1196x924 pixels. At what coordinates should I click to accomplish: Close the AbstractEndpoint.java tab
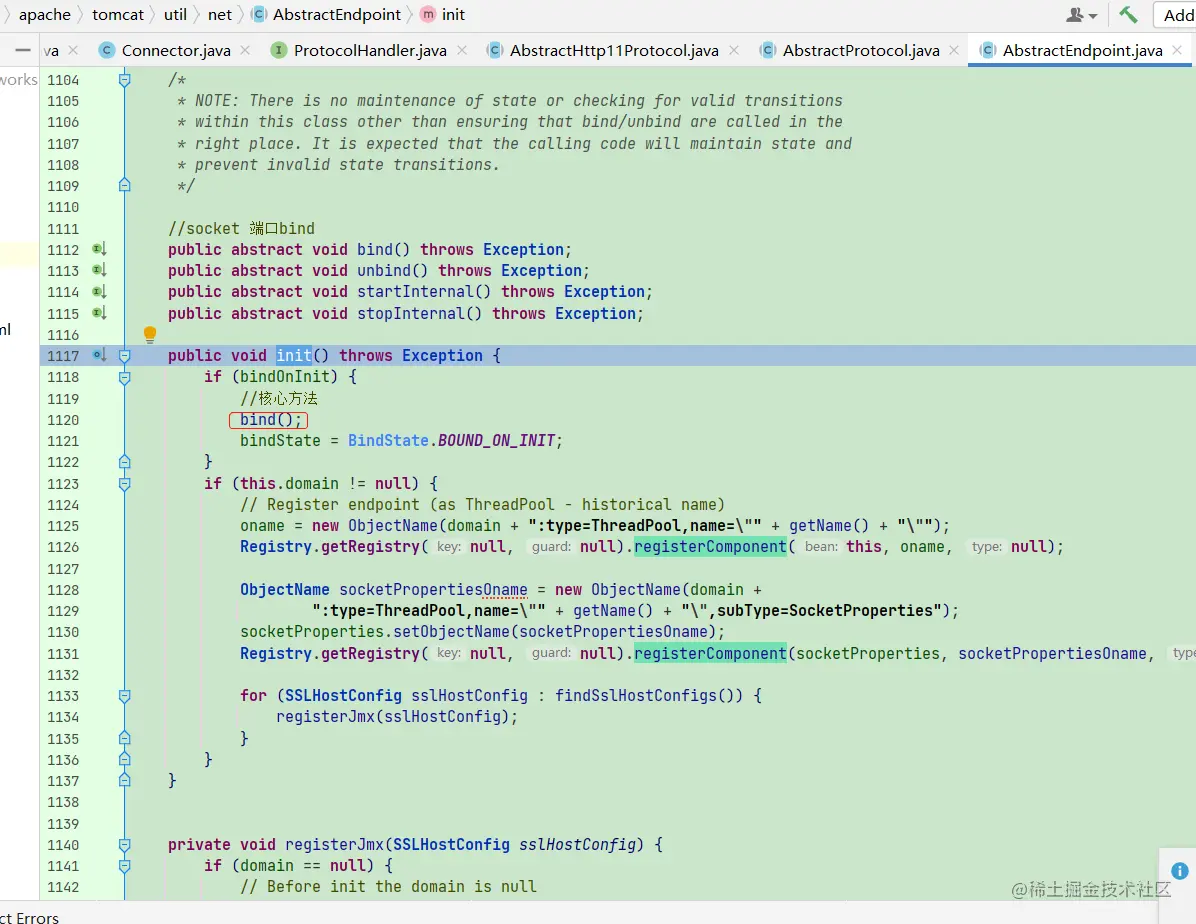[x=1178, y=50]
